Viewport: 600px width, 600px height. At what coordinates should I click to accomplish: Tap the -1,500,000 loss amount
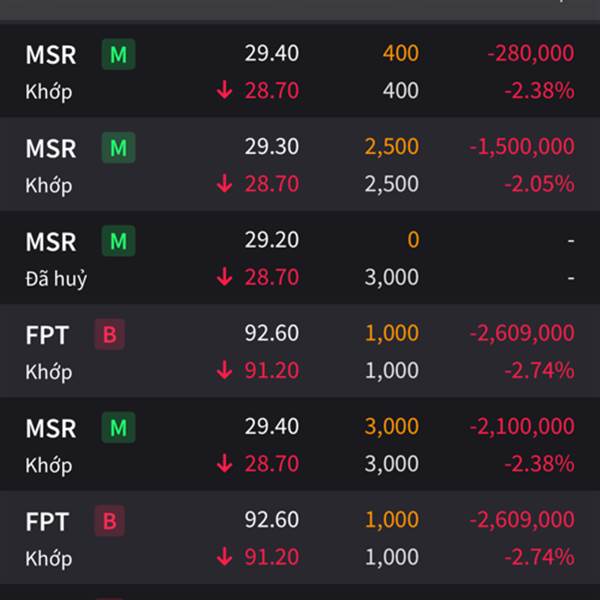pyautogui.click(x=522, y=147)
